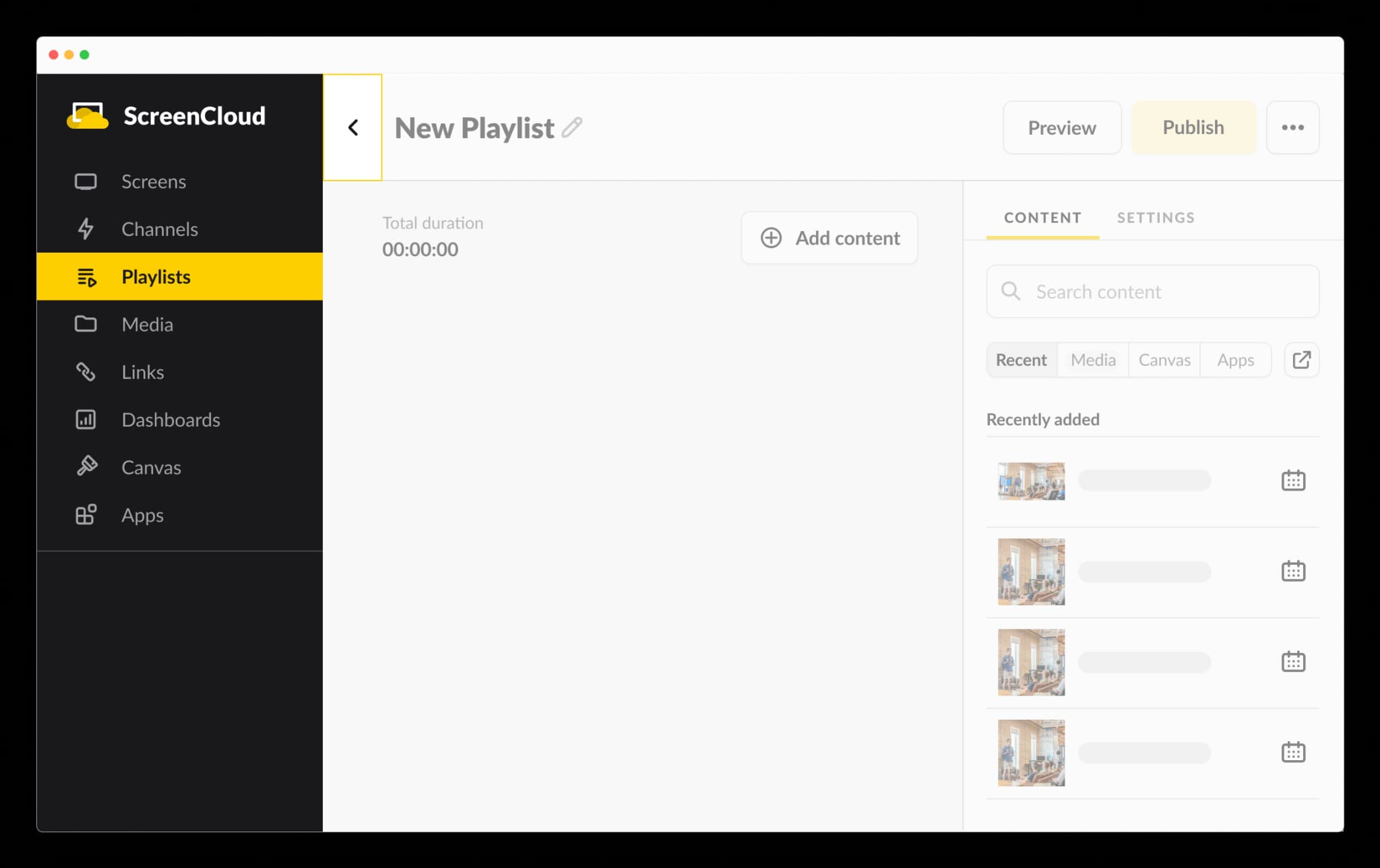Switch to the Settings tab
This screenshot has height=868, width=1380.
(1156, 216)
